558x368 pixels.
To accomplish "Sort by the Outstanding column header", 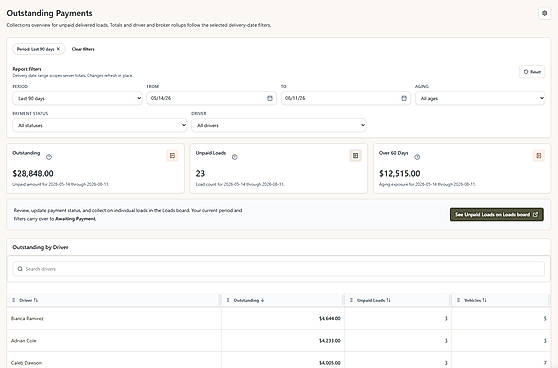I will (x=249, y=300).
